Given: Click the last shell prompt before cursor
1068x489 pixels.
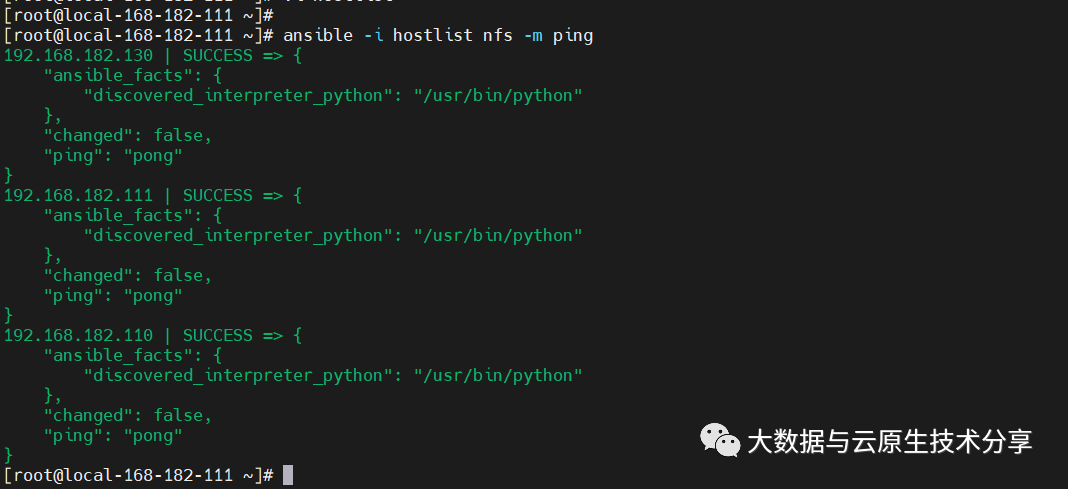Looking at the screenshot, I should click(139, 475).
